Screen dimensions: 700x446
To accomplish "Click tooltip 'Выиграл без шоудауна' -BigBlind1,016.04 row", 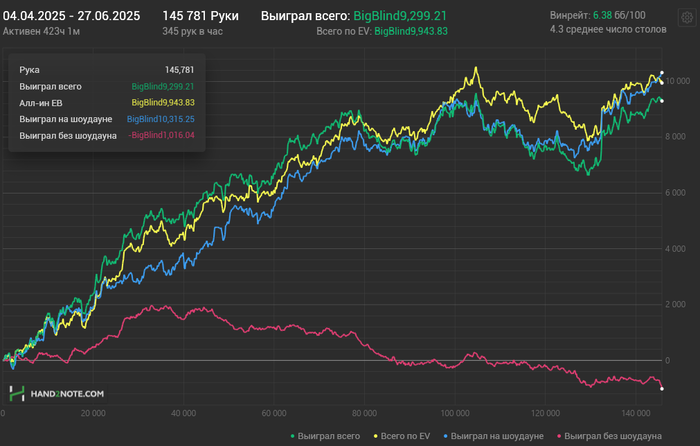I will coord(107,136).
